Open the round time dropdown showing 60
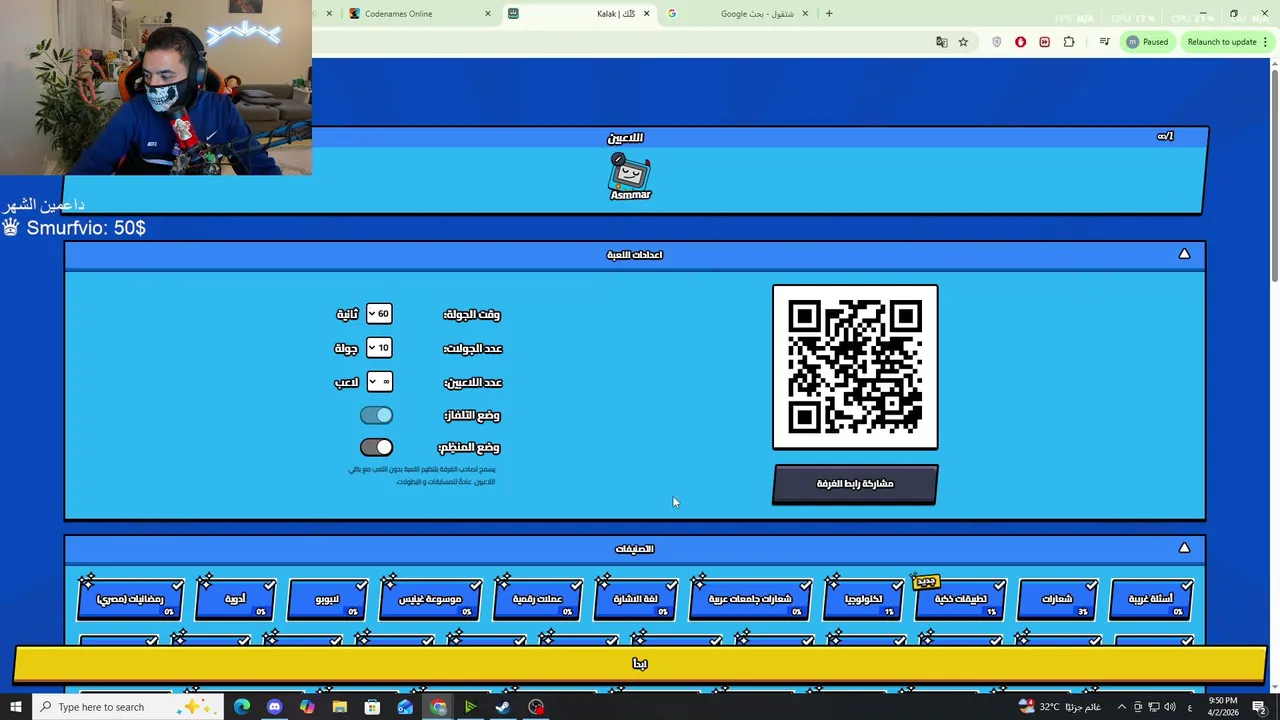This screenshot has width=1280, height=720. point(379,314)
